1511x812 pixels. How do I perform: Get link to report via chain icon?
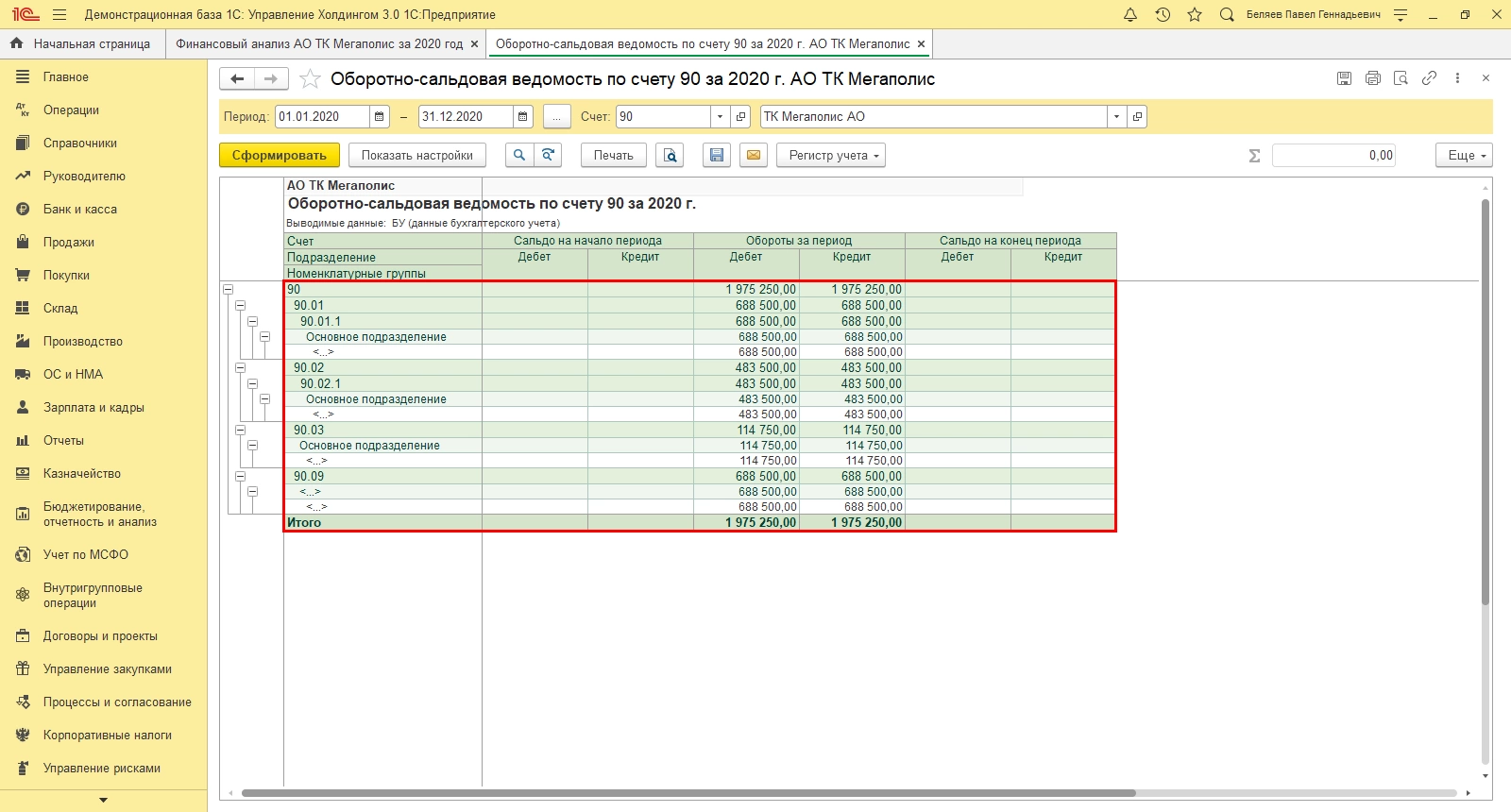point(1429,78)
